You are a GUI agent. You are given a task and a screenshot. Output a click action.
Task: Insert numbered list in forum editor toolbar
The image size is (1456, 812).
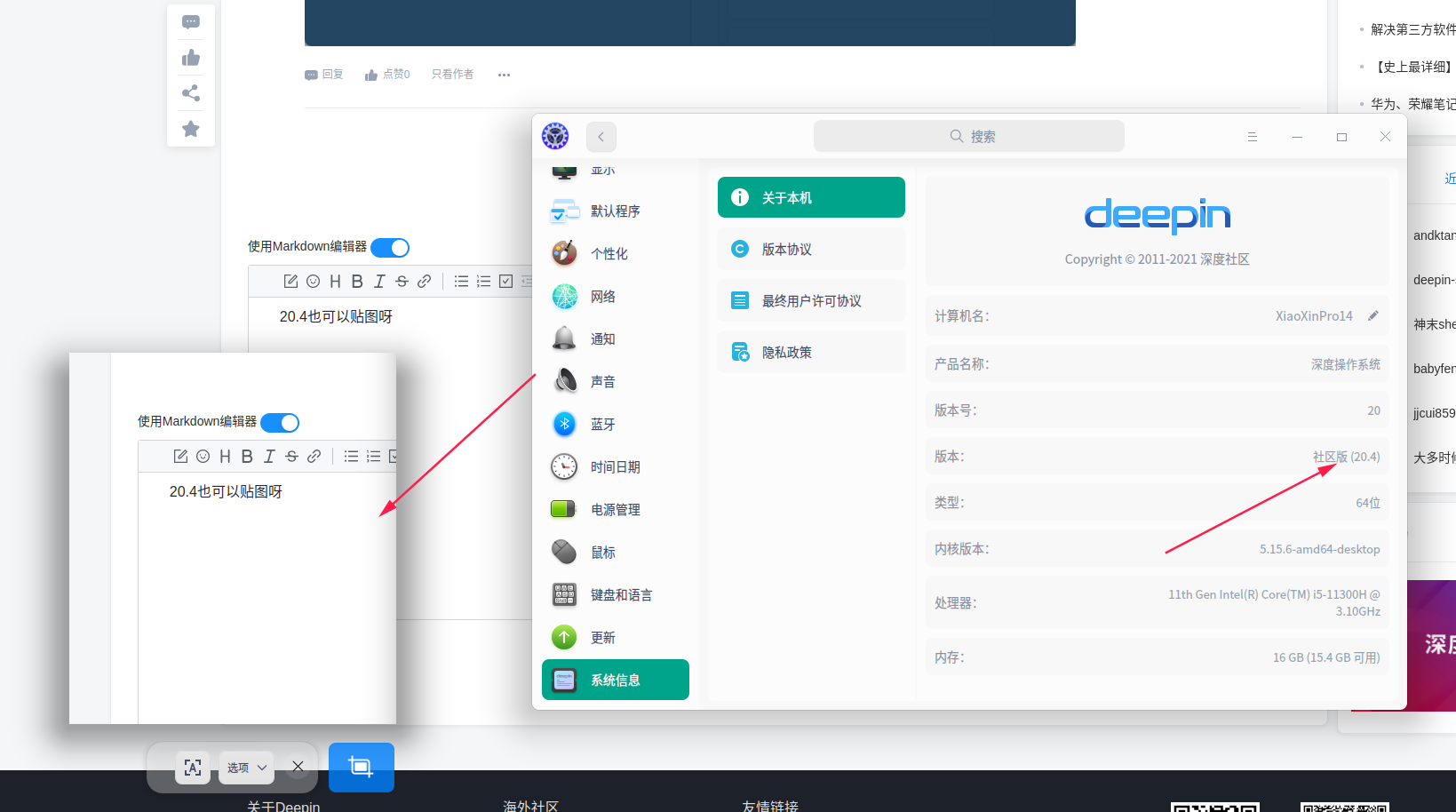(x=483, y=282)
